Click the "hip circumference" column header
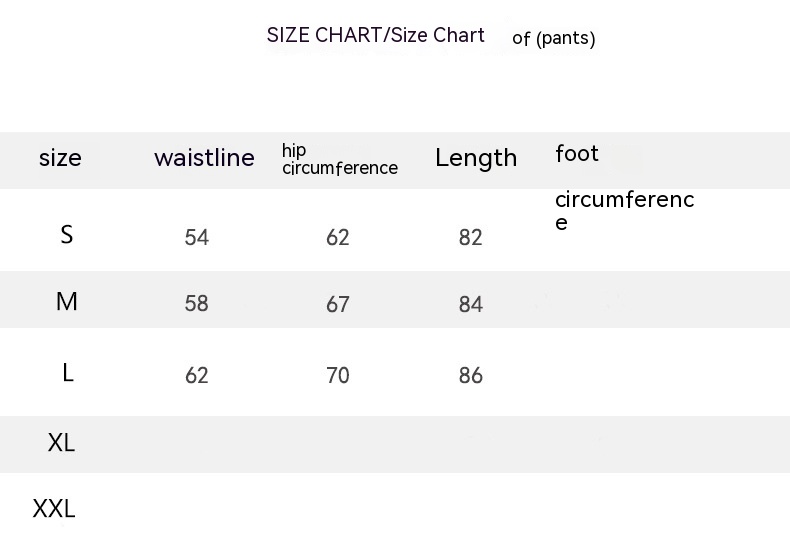 pos(339,159)
